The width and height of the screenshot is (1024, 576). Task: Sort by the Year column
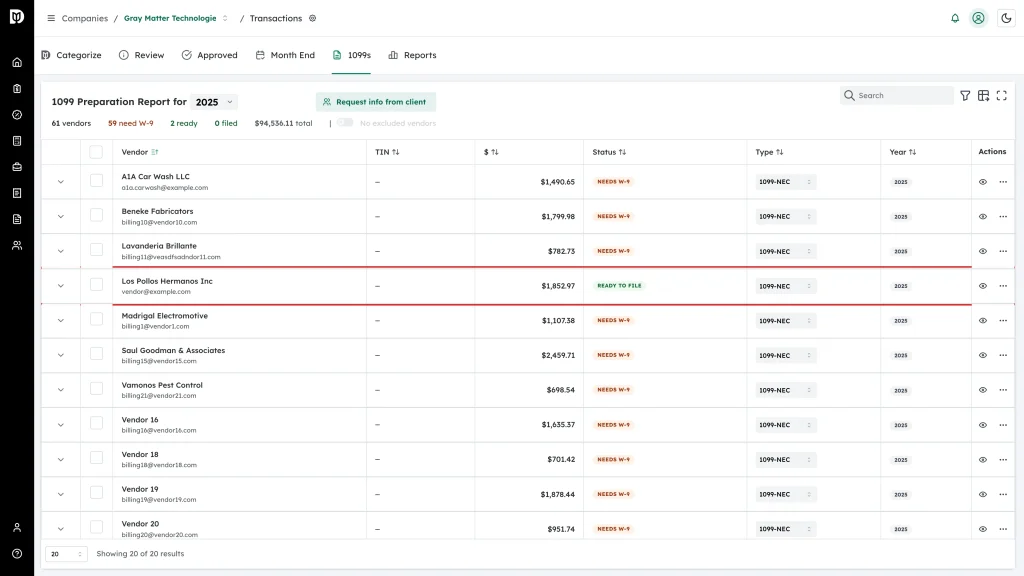tap(912, 152)
